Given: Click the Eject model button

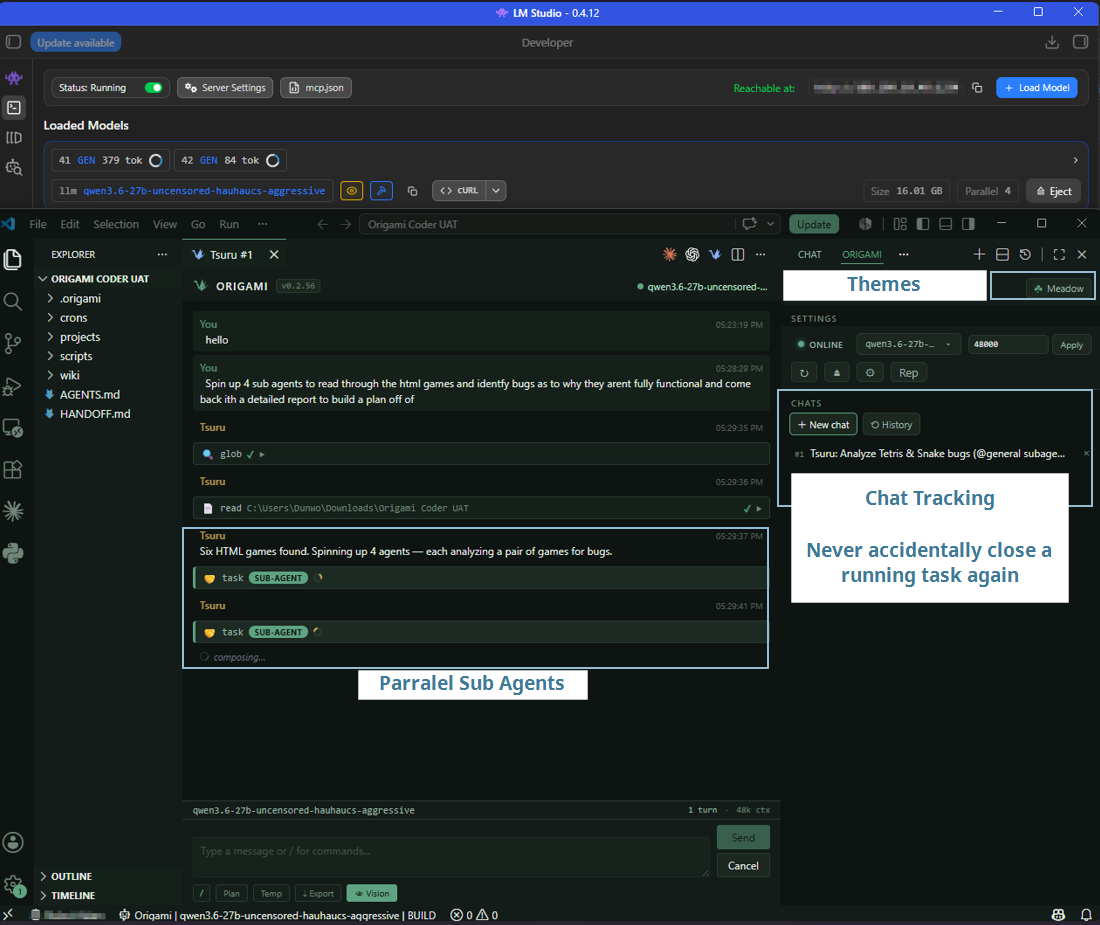Looking at the screenshot, I should point(1054,191).
